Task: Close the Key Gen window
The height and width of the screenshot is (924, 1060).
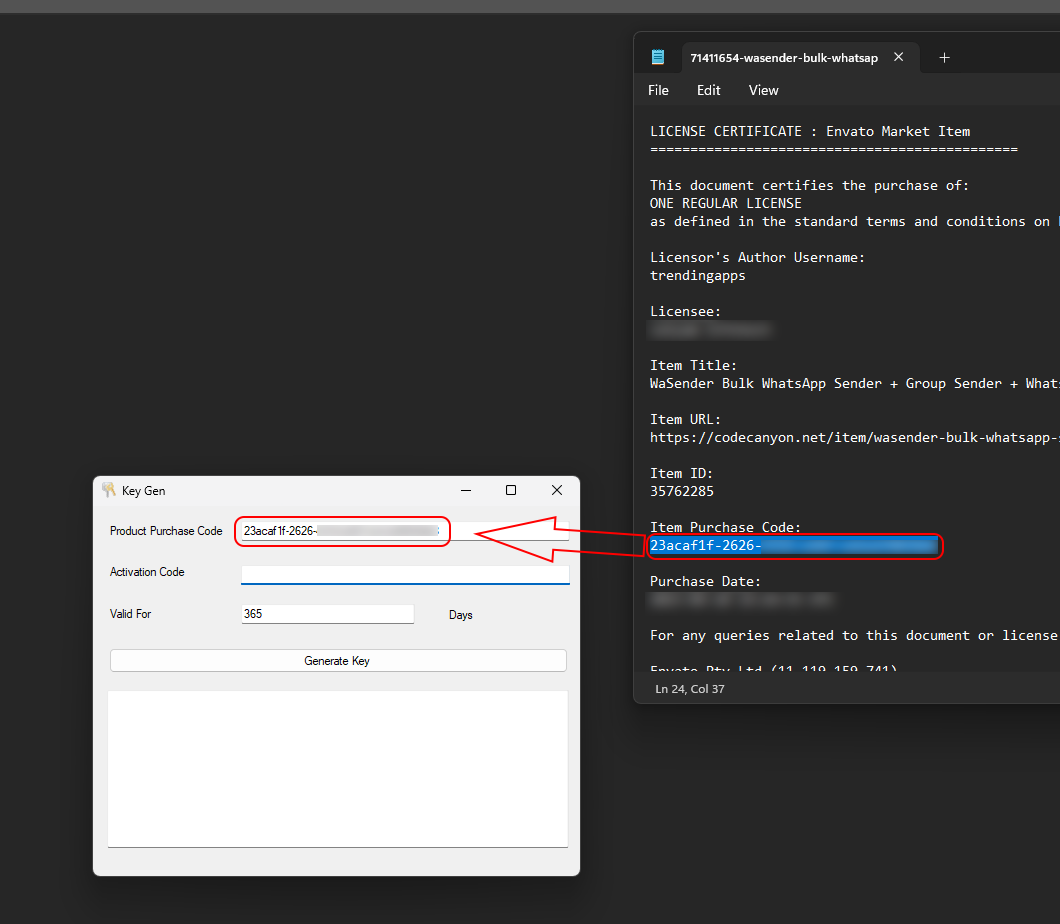Action: (x=557, y=490)
